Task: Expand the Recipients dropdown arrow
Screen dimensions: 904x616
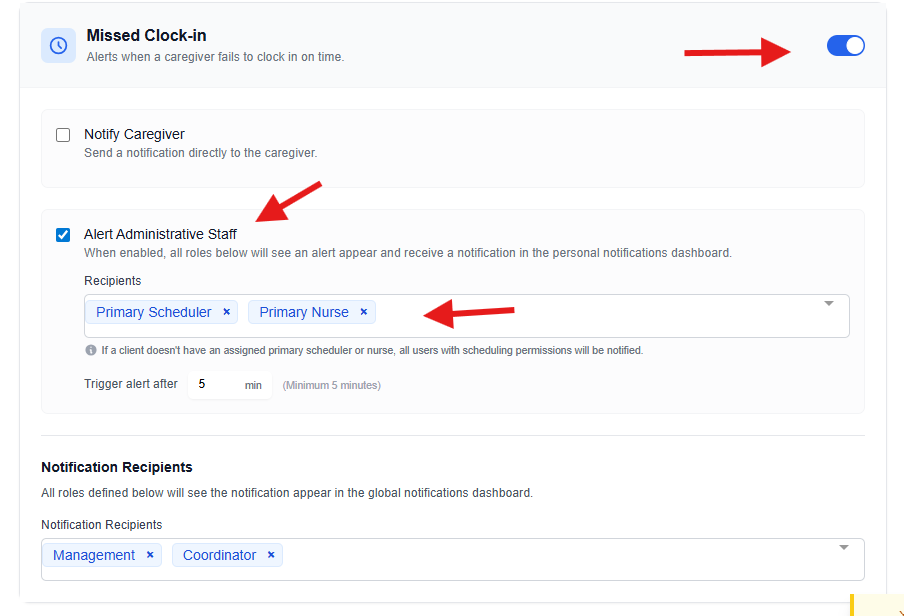Action: [x=828, y=304]
